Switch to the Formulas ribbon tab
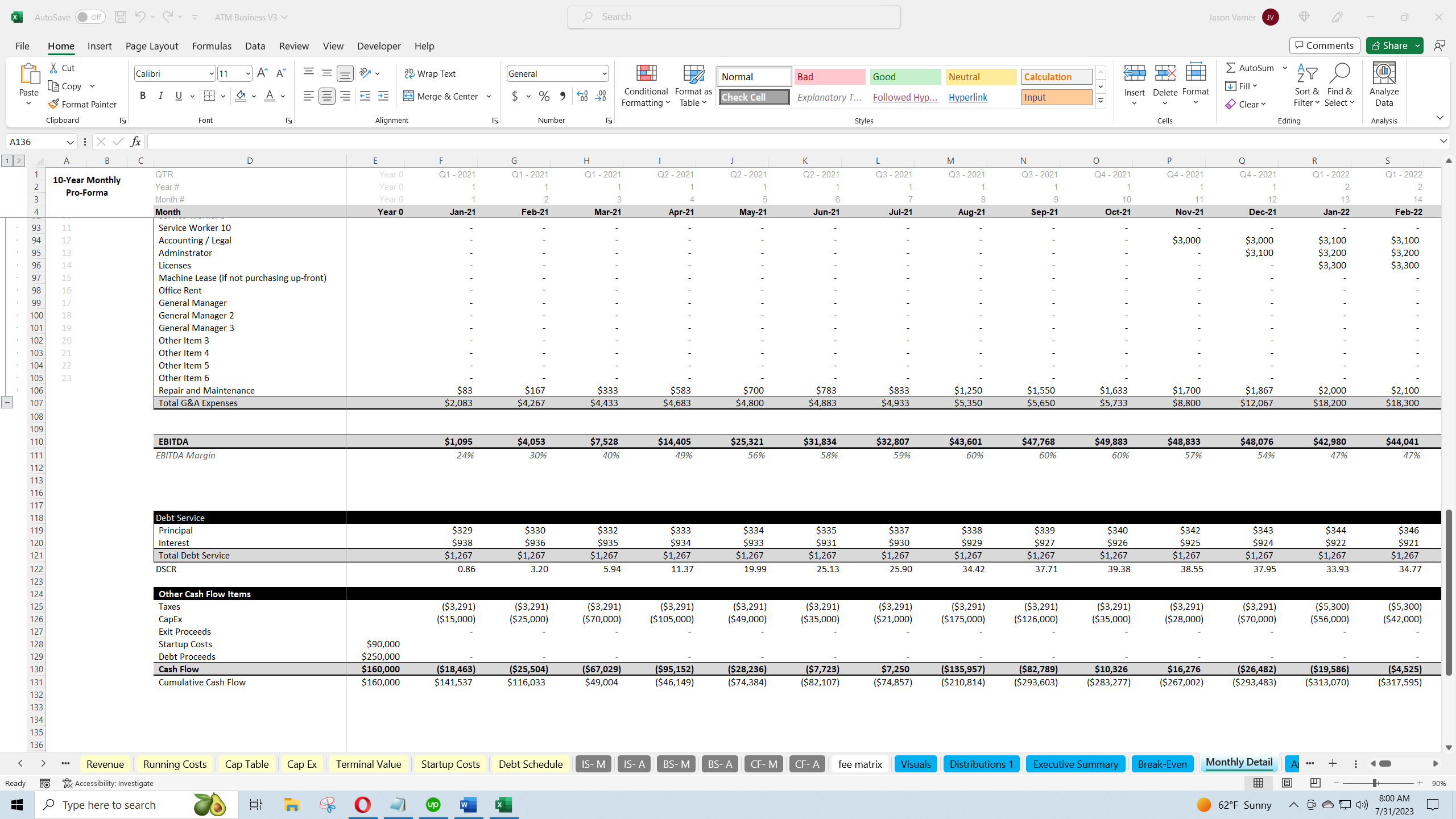The width and height of the screenshot is (1456, 819). (x=212, y=46)
